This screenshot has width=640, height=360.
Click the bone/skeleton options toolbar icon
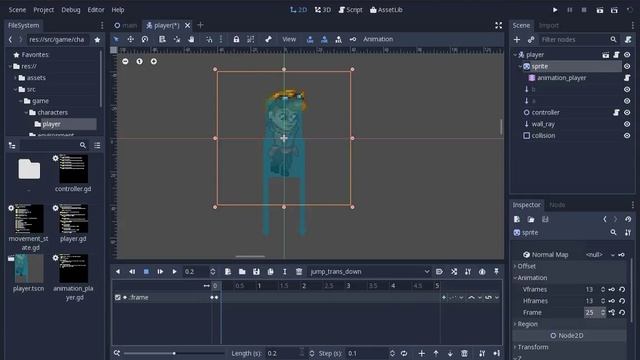tap(268, 39)
